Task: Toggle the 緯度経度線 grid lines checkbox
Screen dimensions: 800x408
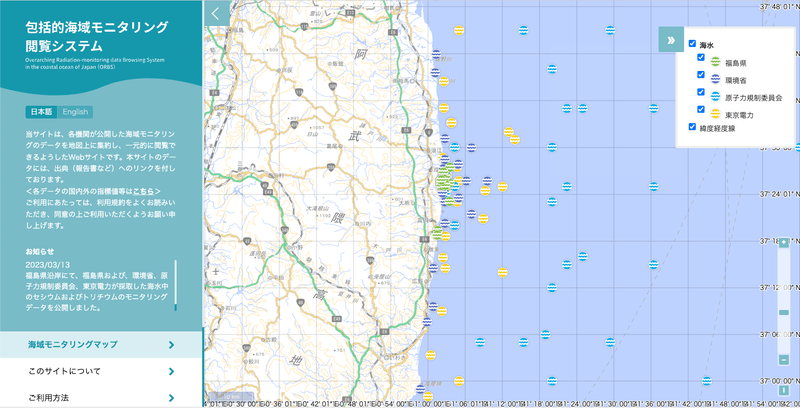Action: pos(692,126)
